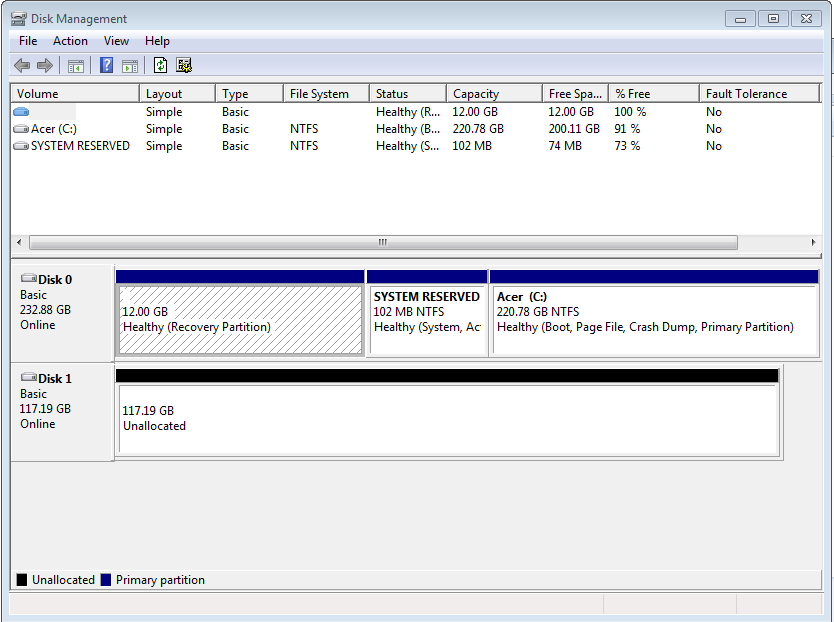Minimize the Disk Management window

pos(740,19)
